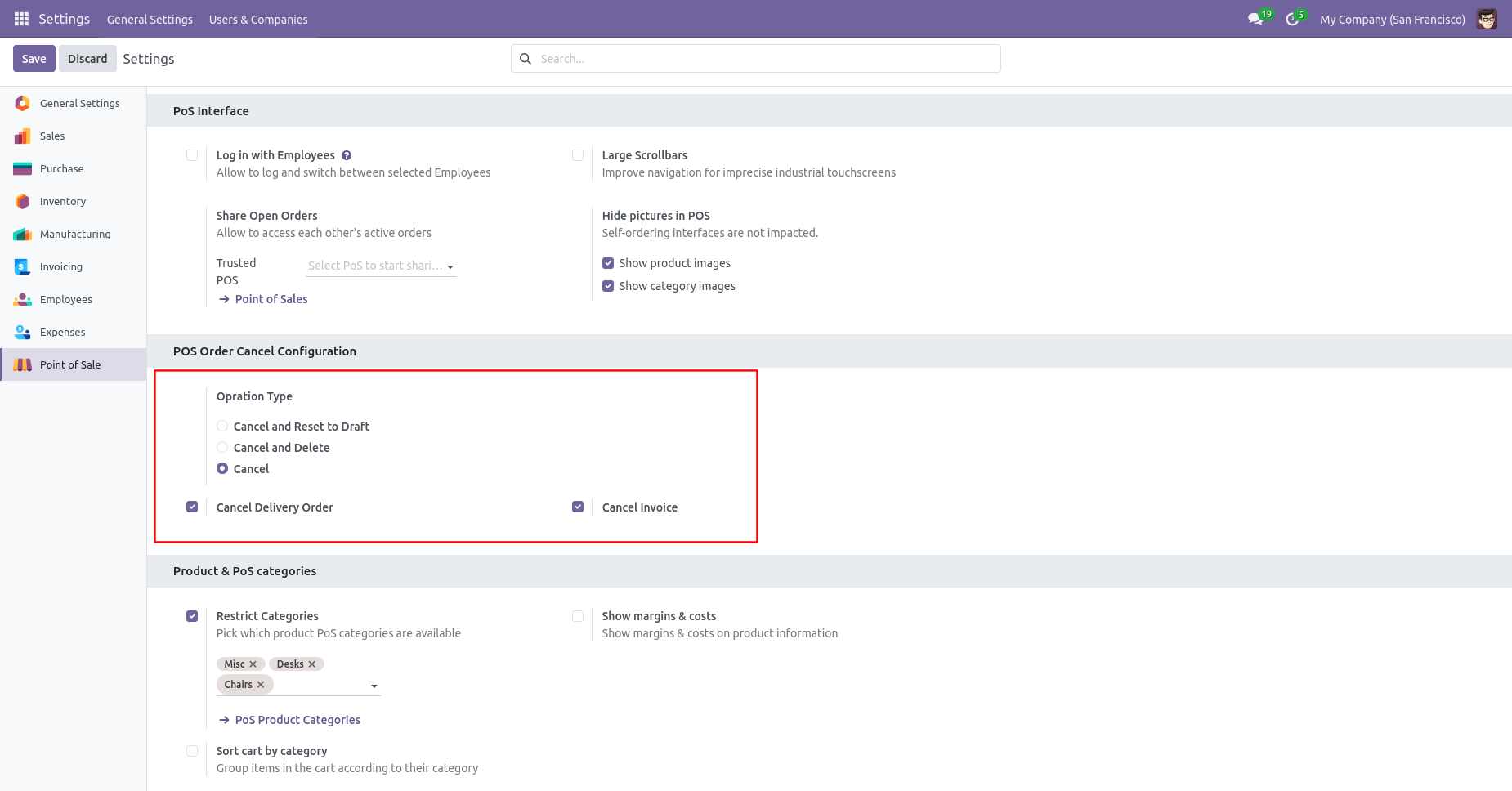Screen dimensions: 1512x791
Task: Click the Log in with Employees help icon
Action: (x=347, y=155)
